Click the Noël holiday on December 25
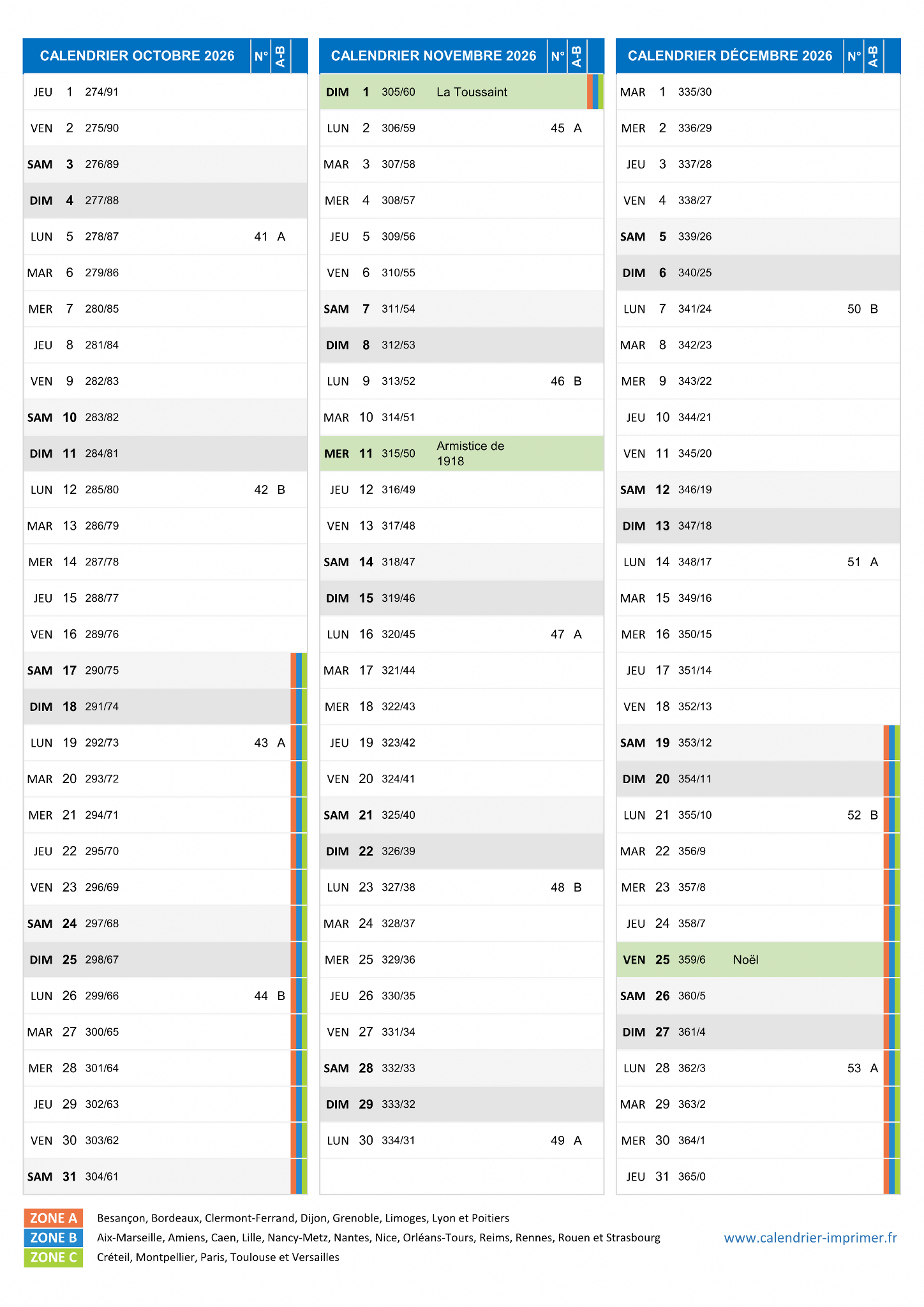The image size is (924, 1307). point(745,960)
